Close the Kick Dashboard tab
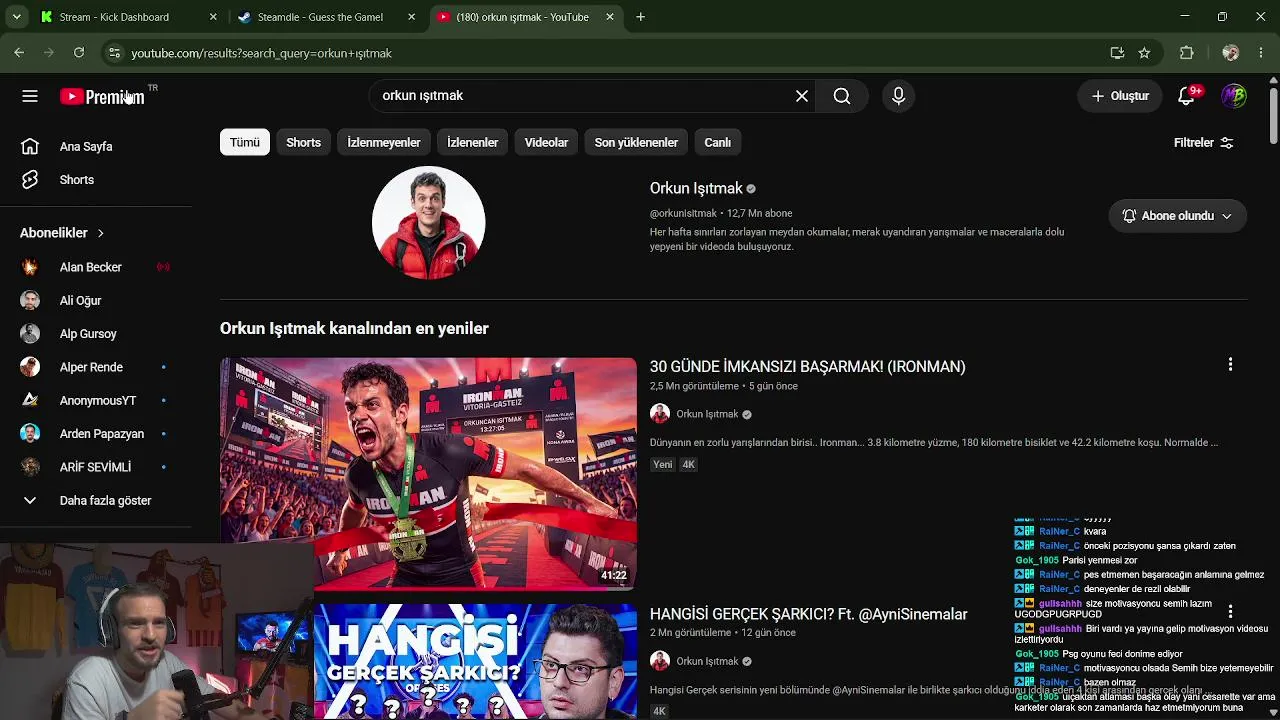 pyautogui.click(x=213, y=17)
